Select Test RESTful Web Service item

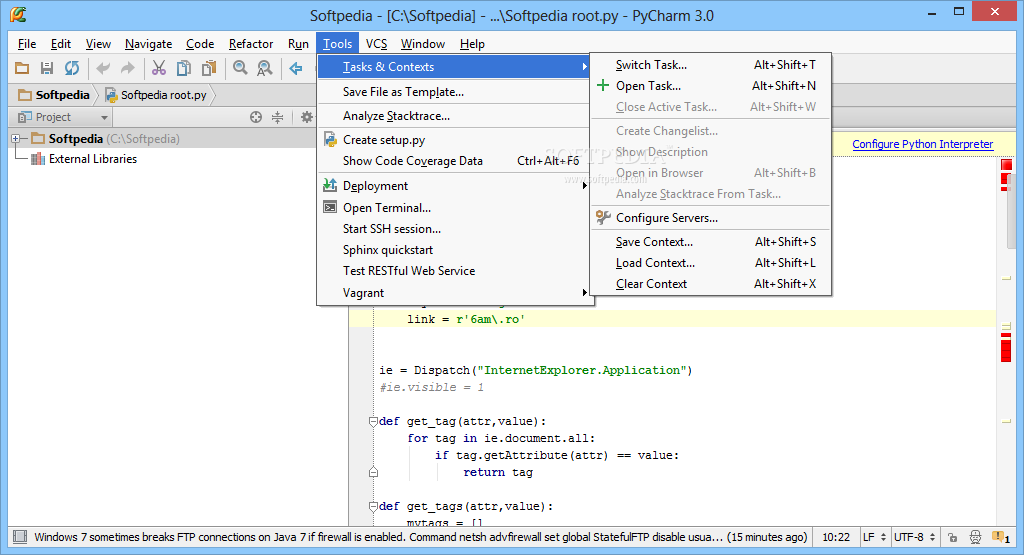pyautogui.click(x=455, y=270)
